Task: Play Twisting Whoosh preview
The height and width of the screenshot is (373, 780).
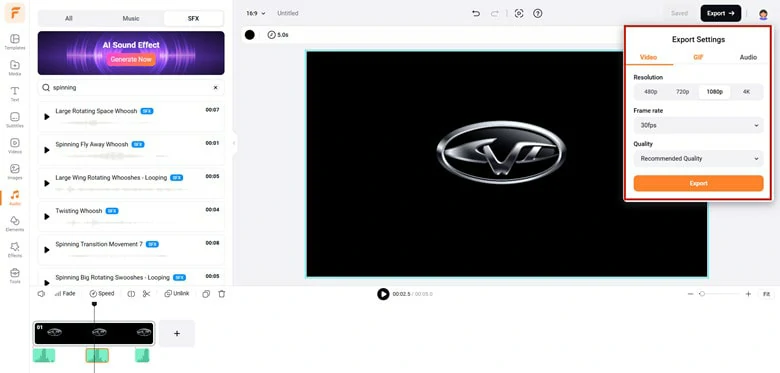Action: click(x=47, y=216)
